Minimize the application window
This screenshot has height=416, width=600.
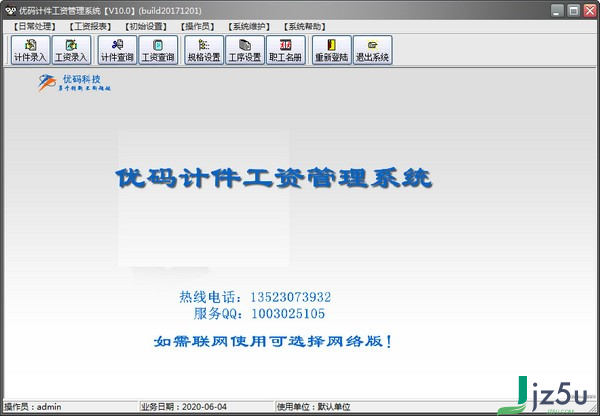(558, 10)
